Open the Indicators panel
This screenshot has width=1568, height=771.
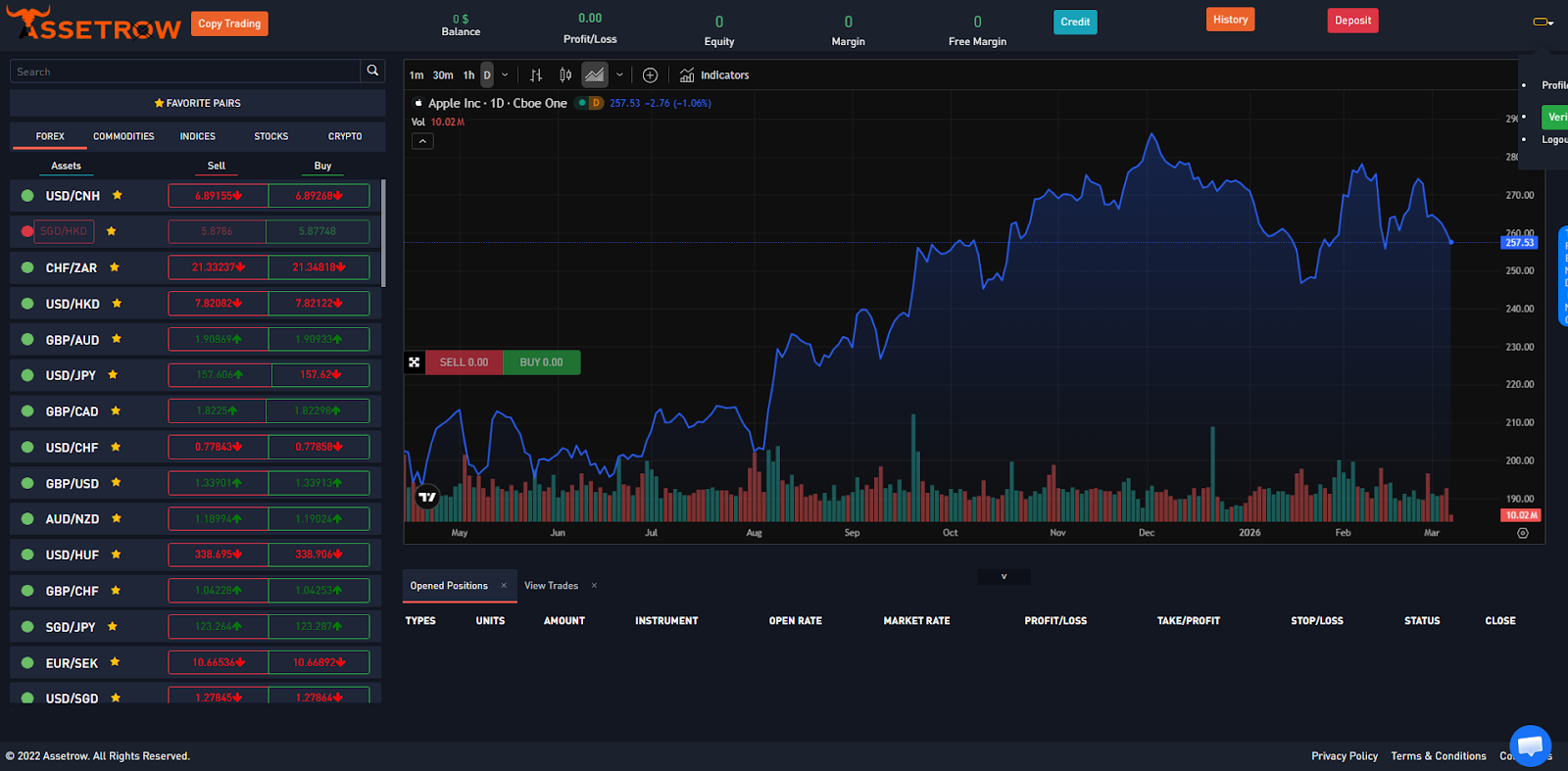click(714, 75)
